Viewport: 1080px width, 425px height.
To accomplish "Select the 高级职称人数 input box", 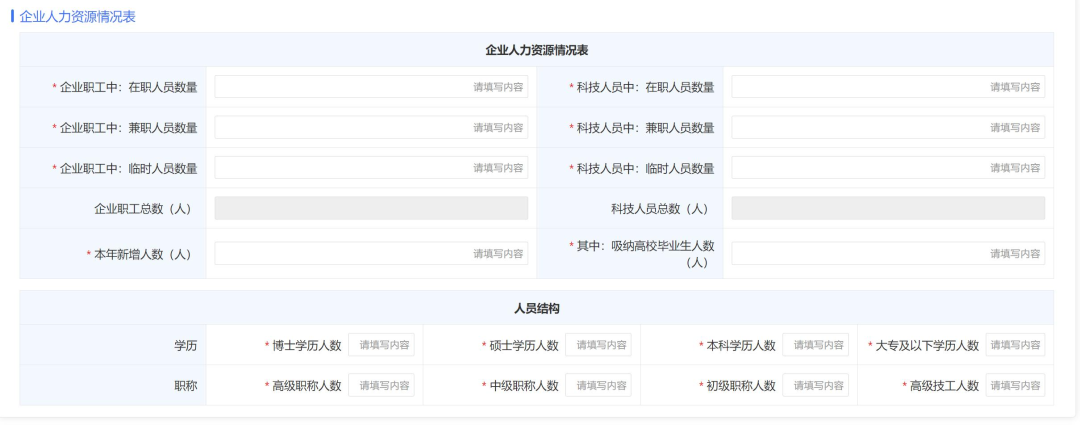I will pyautogui.click(x=382, y=386).
